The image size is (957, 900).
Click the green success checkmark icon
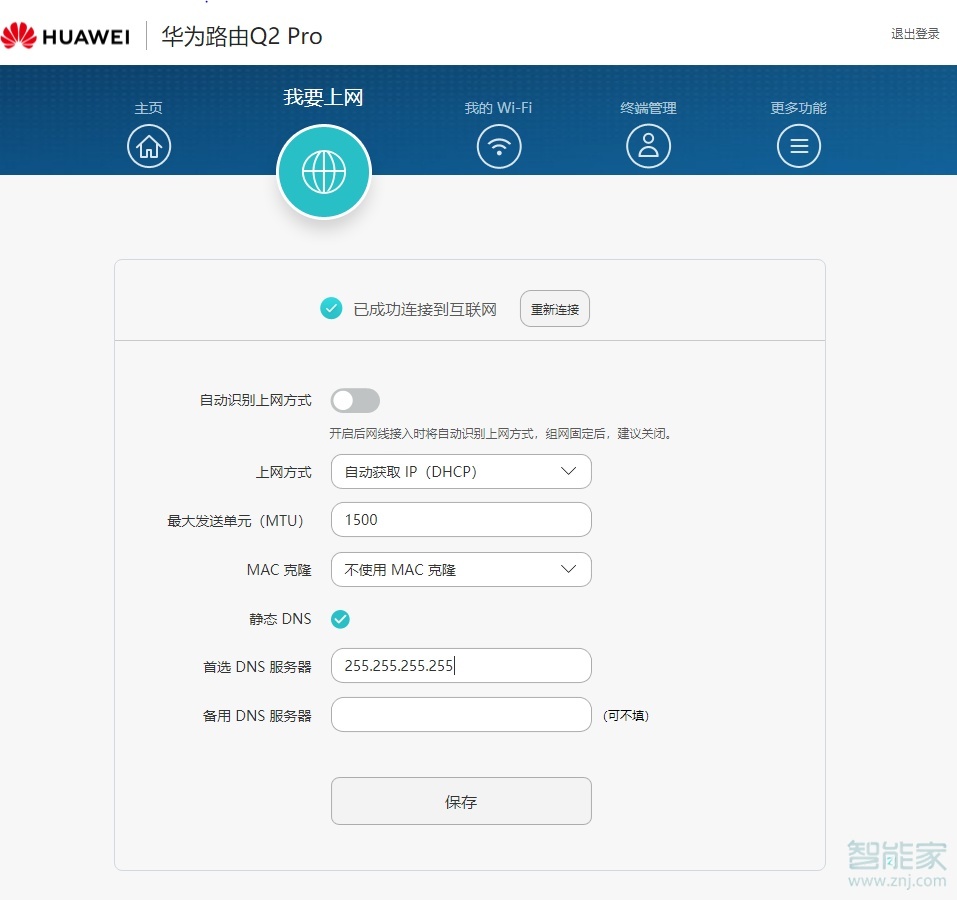tap(331, 308)
